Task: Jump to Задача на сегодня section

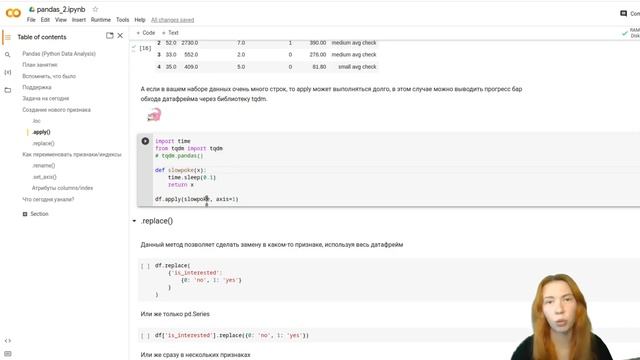Action: pyautogui.click(x=46, y=98)
